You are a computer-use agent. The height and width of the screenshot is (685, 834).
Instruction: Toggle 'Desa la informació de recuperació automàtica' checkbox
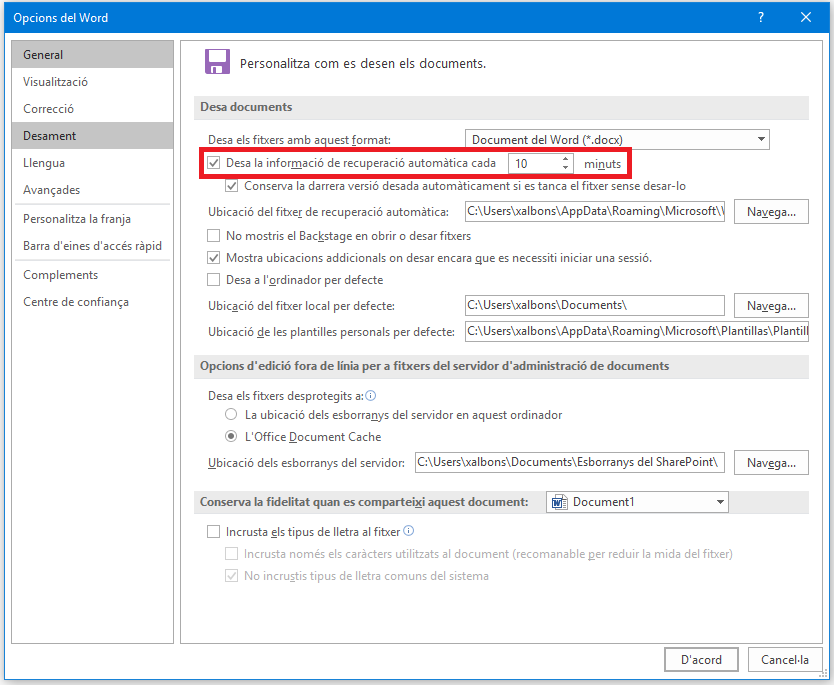click(x=213, y=163)
